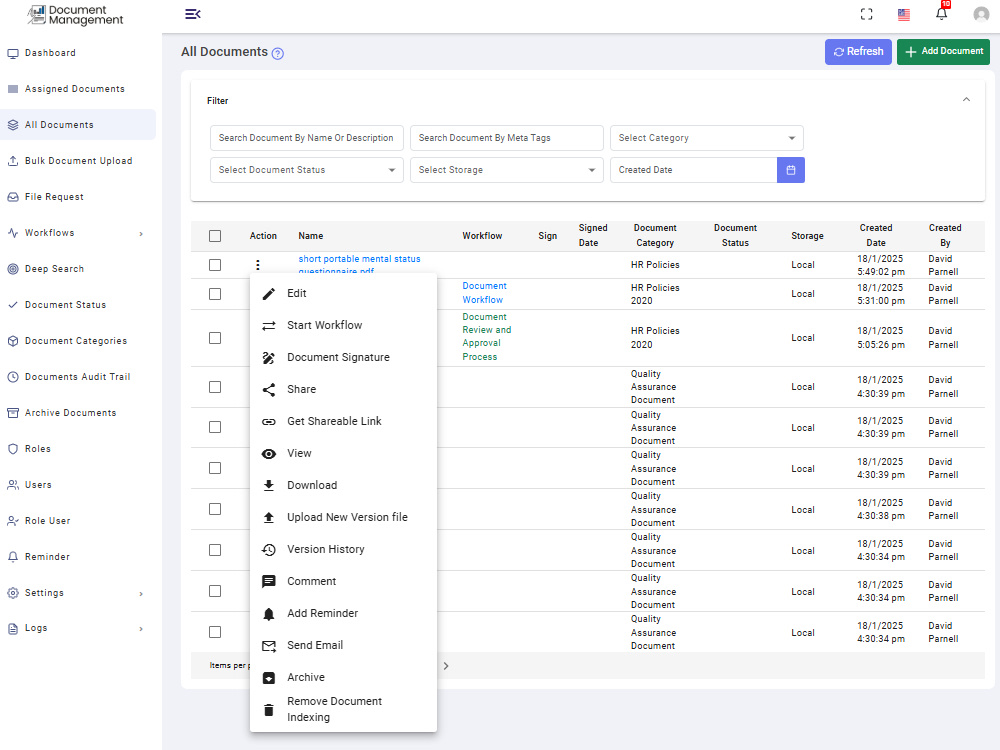The image size is (1000, 750).
Task: Open the language flag selector
Action: click(904, 15)
